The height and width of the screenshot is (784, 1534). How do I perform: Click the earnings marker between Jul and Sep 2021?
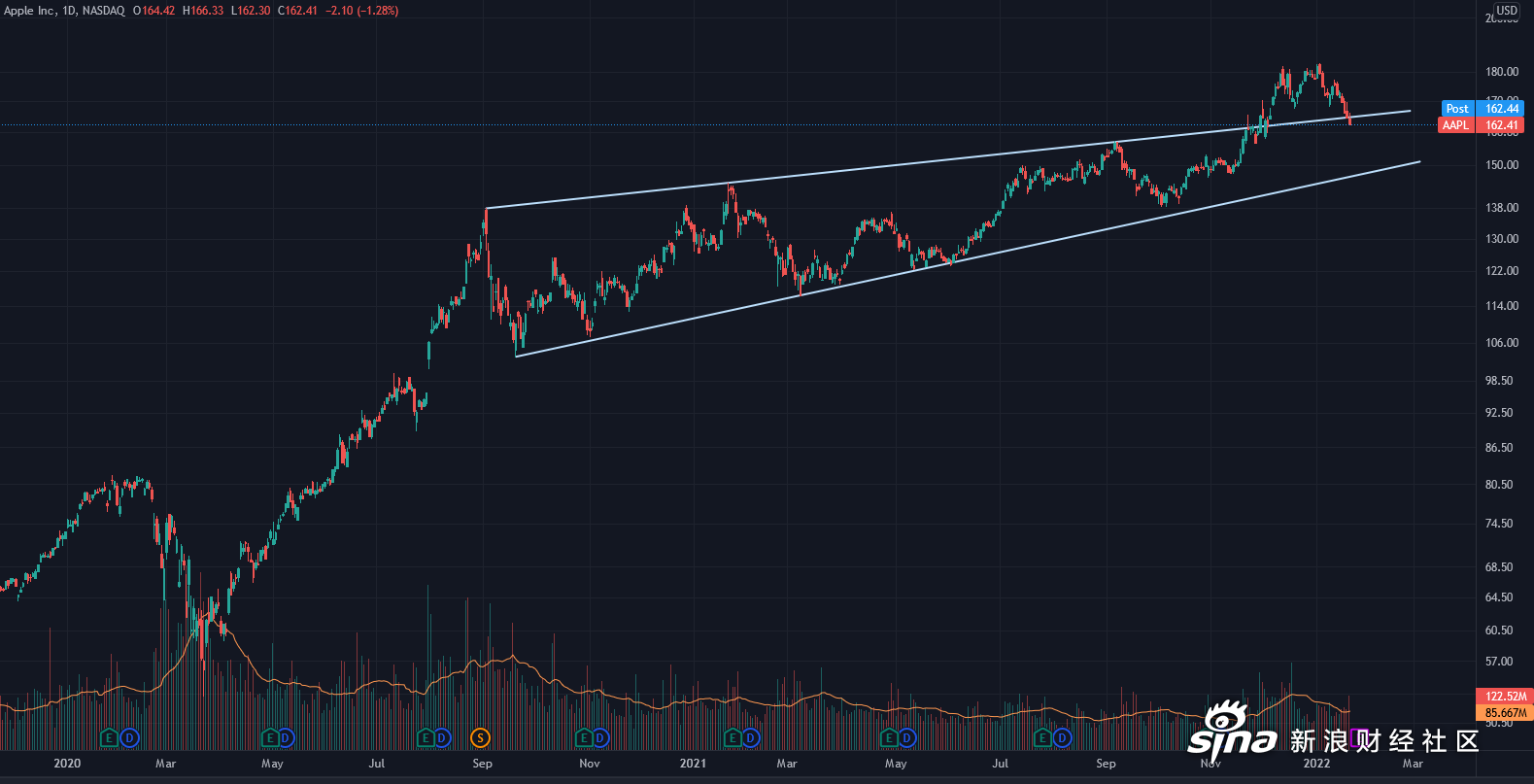click(1043, 738)
